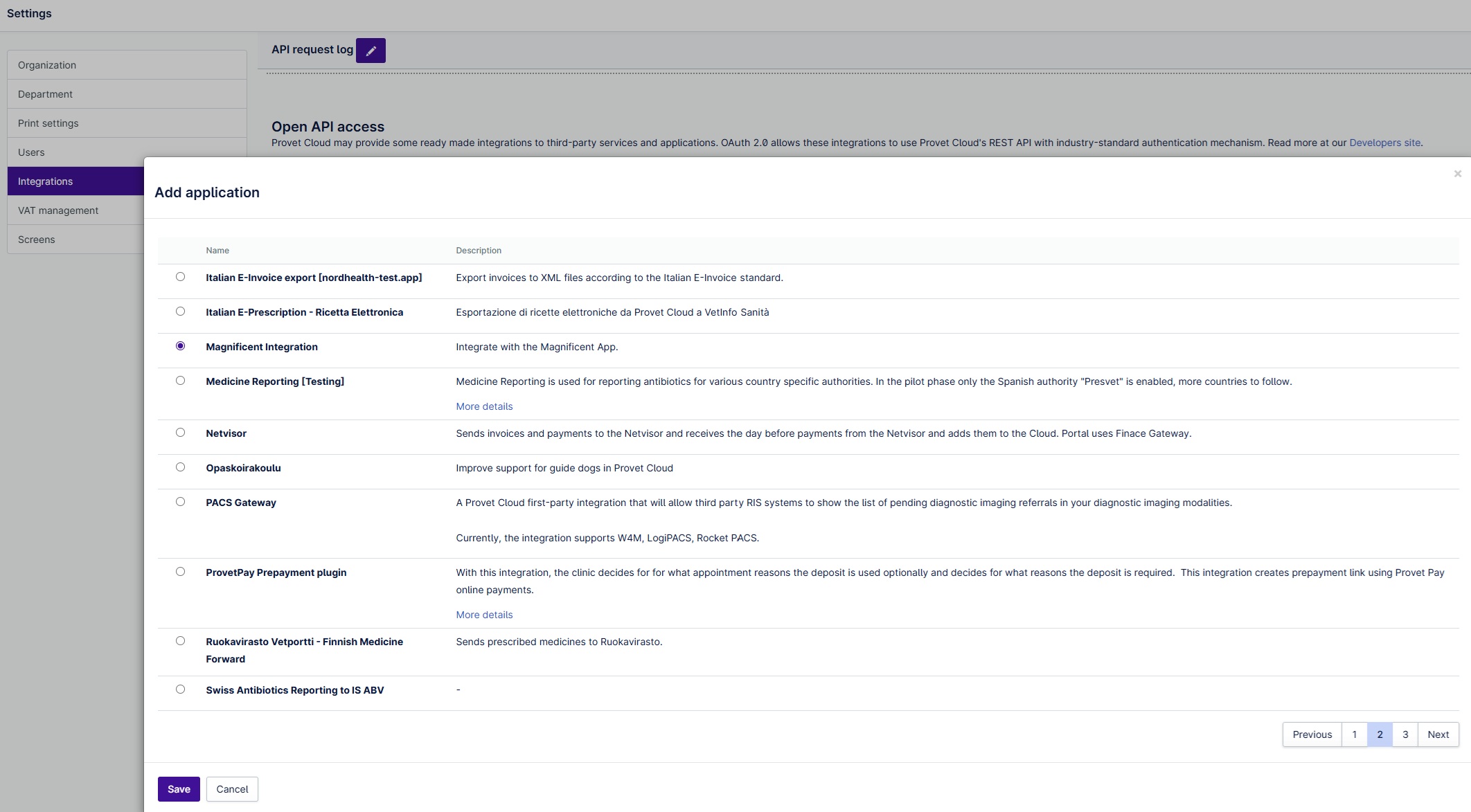Click 'Italian E-Prescription - Ricetta Elettronica' text
This screenshot has width=1471, height=812.
pyautogui.click(x=305, y=312)
